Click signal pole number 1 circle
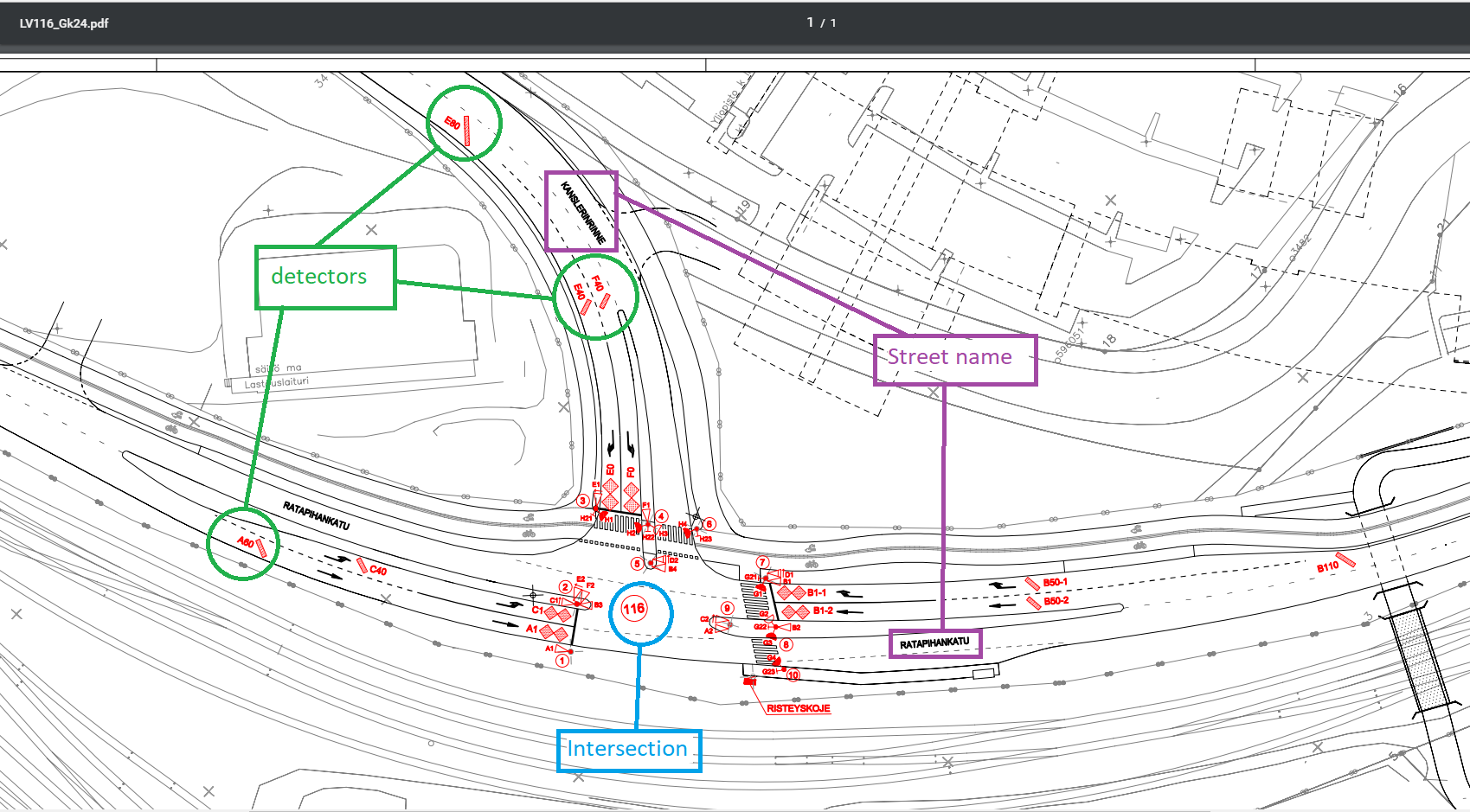Screen dimensions: 1470x812 click(x=562, y=661)
